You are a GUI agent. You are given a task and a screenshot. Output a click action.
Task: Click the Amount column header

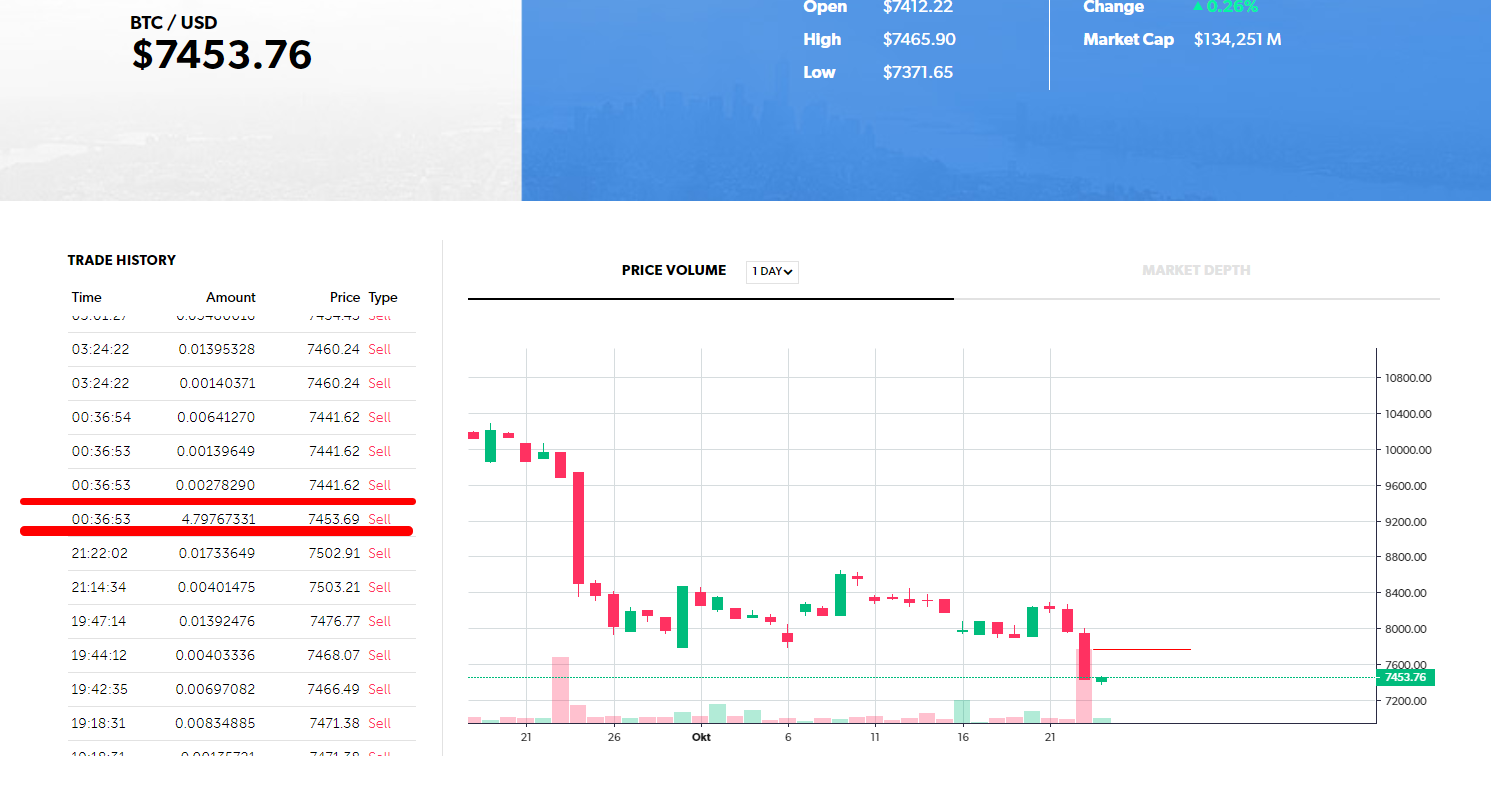point(231,297)
